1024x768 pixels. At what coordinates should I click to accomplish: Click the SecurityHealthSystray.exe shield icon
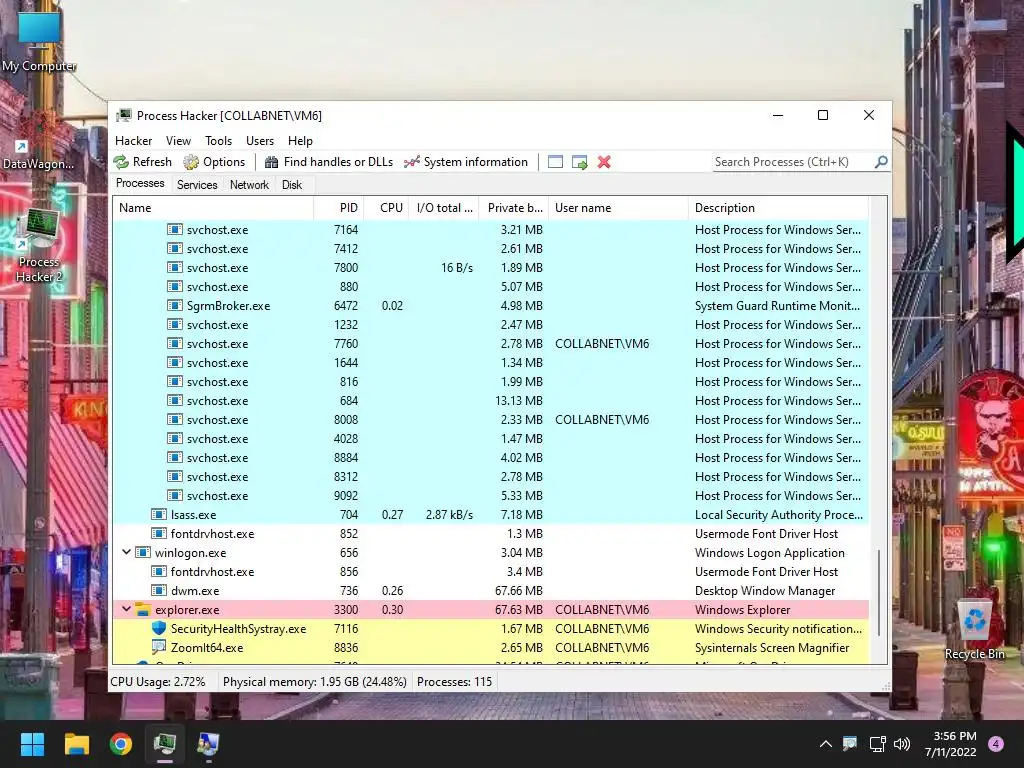click(159, 628)
